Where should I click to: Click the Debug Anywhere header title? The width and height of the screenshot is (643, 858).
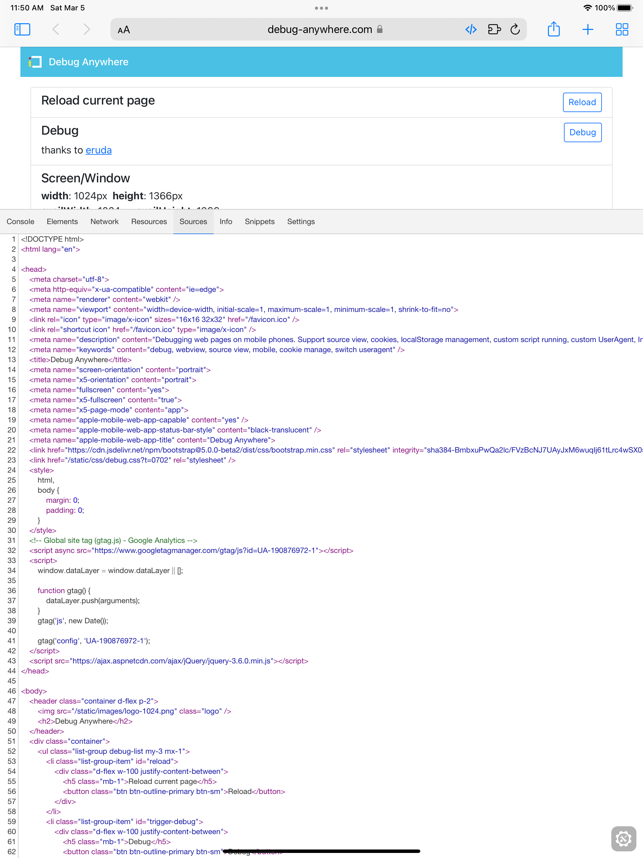88,62
